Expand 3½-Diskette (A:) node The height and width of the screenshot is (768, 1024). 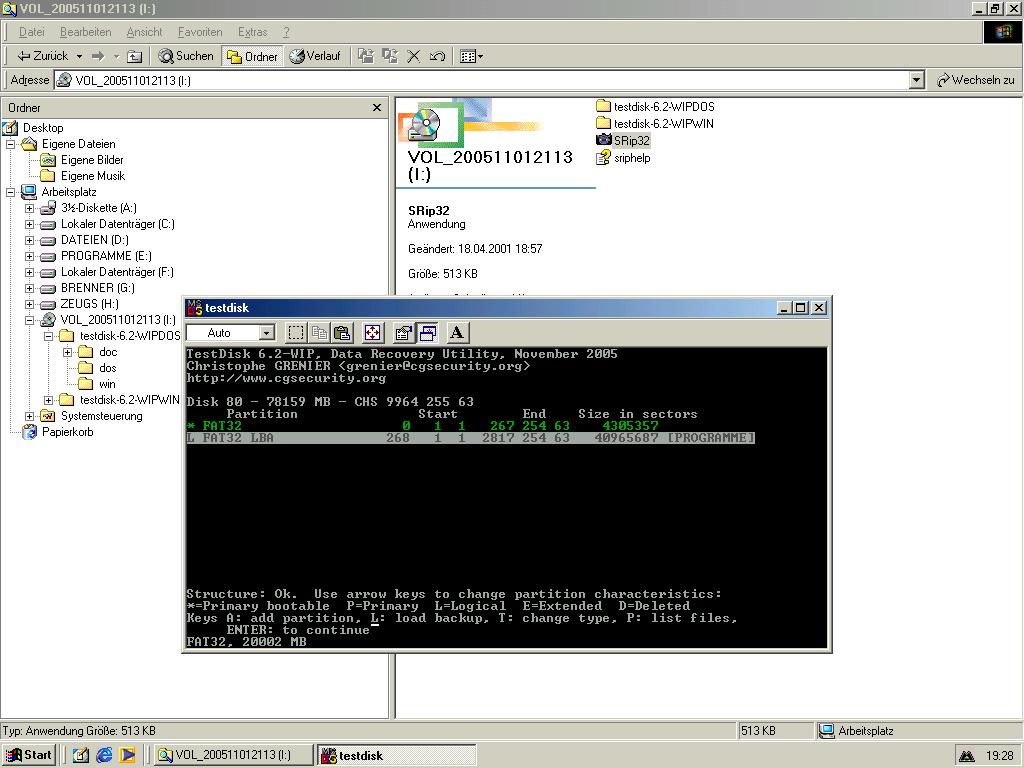29,208
